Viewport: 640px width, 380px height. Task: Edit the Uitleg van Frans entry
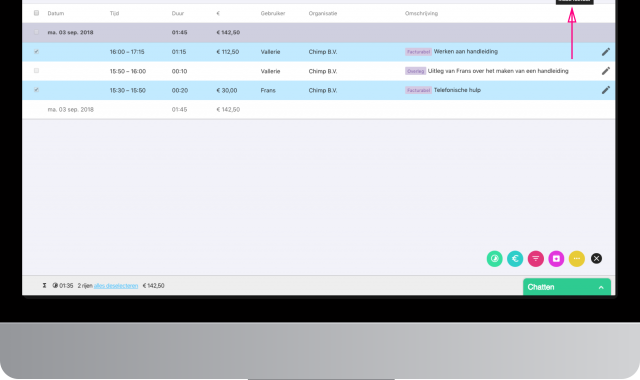(606, 71)
